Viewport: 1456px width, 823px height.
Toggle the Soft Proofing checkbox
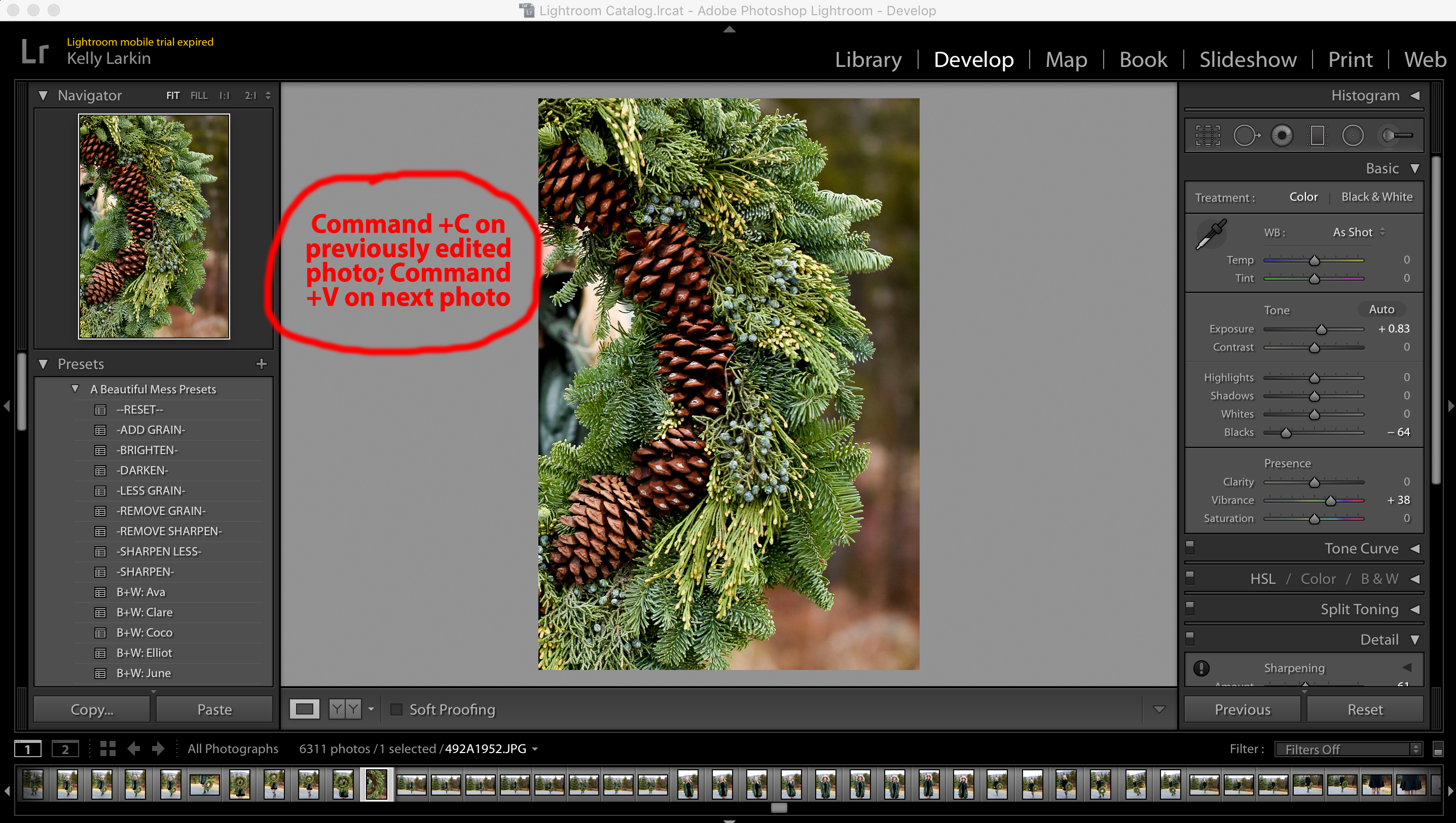(x=394, y=710)
